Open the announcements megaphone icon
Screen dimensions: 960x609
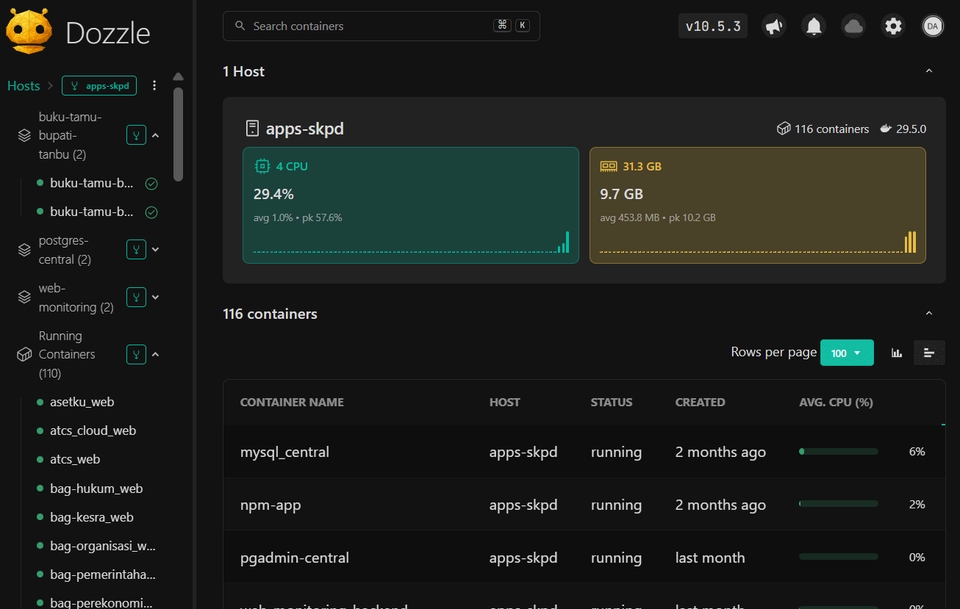click(x=774, y=26)
